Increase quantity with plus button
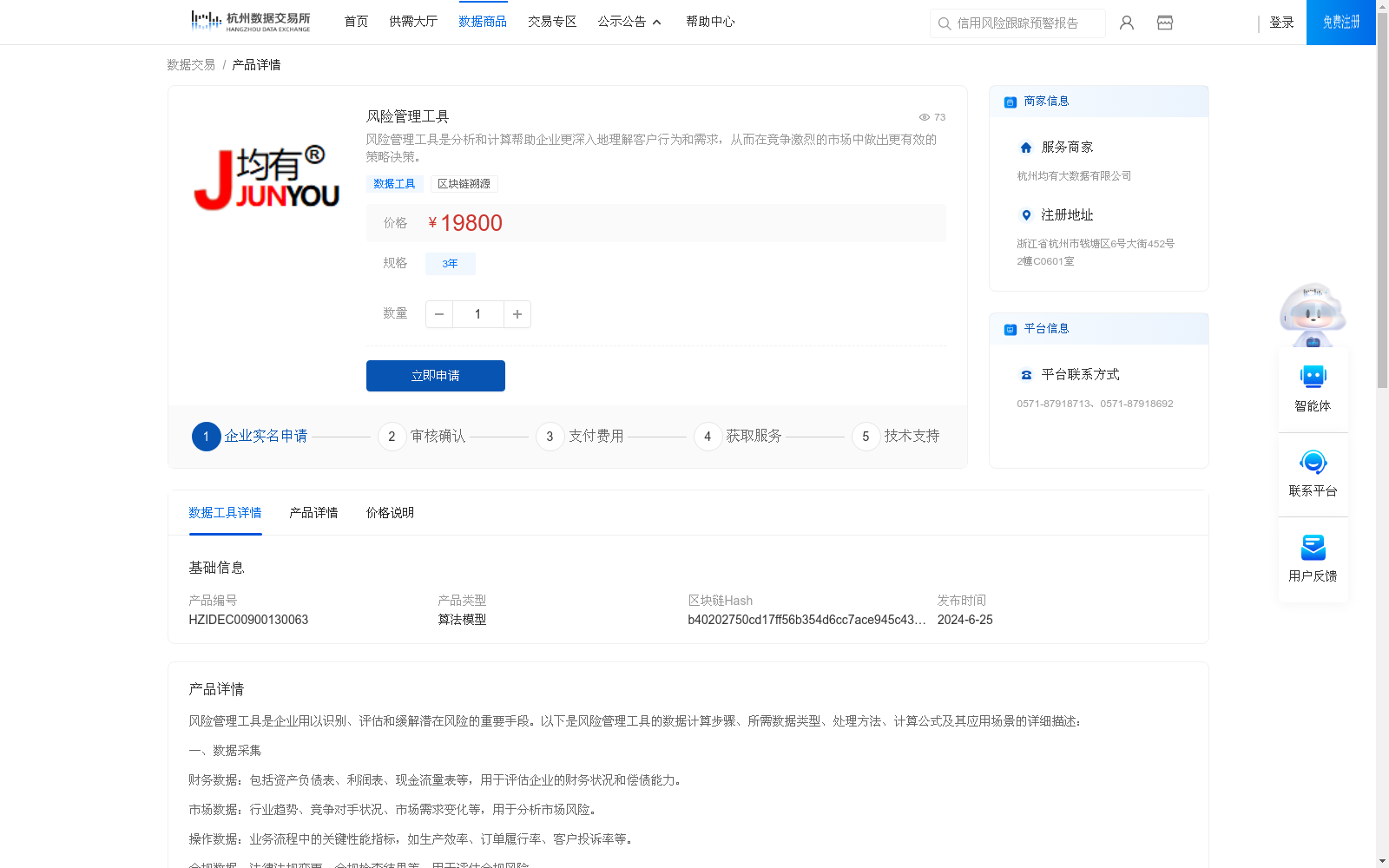 click(517, 314)
